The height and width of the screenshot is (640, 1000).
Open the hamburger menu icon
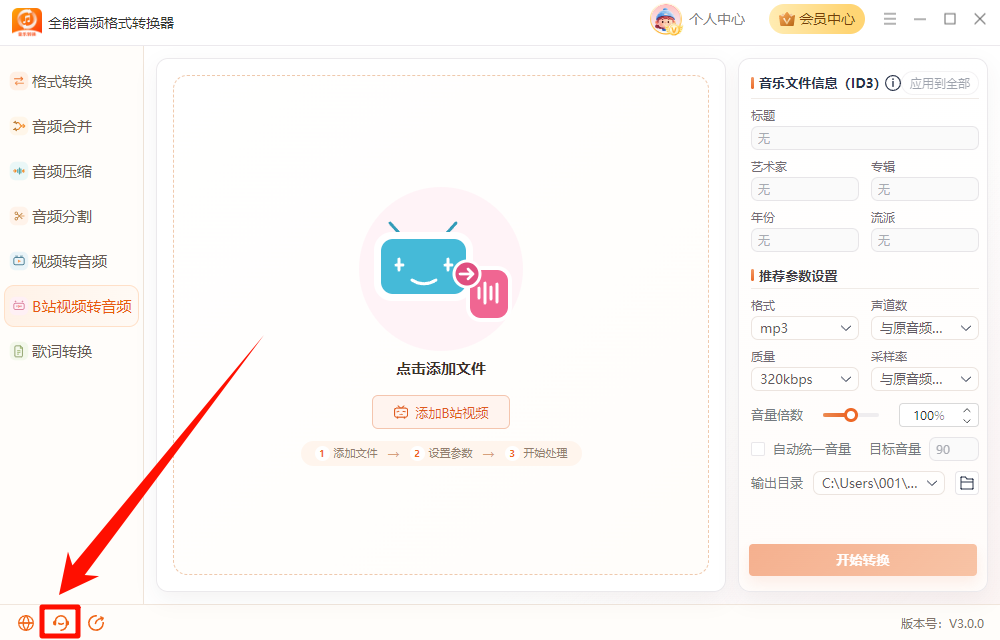[x=890, y=19]
